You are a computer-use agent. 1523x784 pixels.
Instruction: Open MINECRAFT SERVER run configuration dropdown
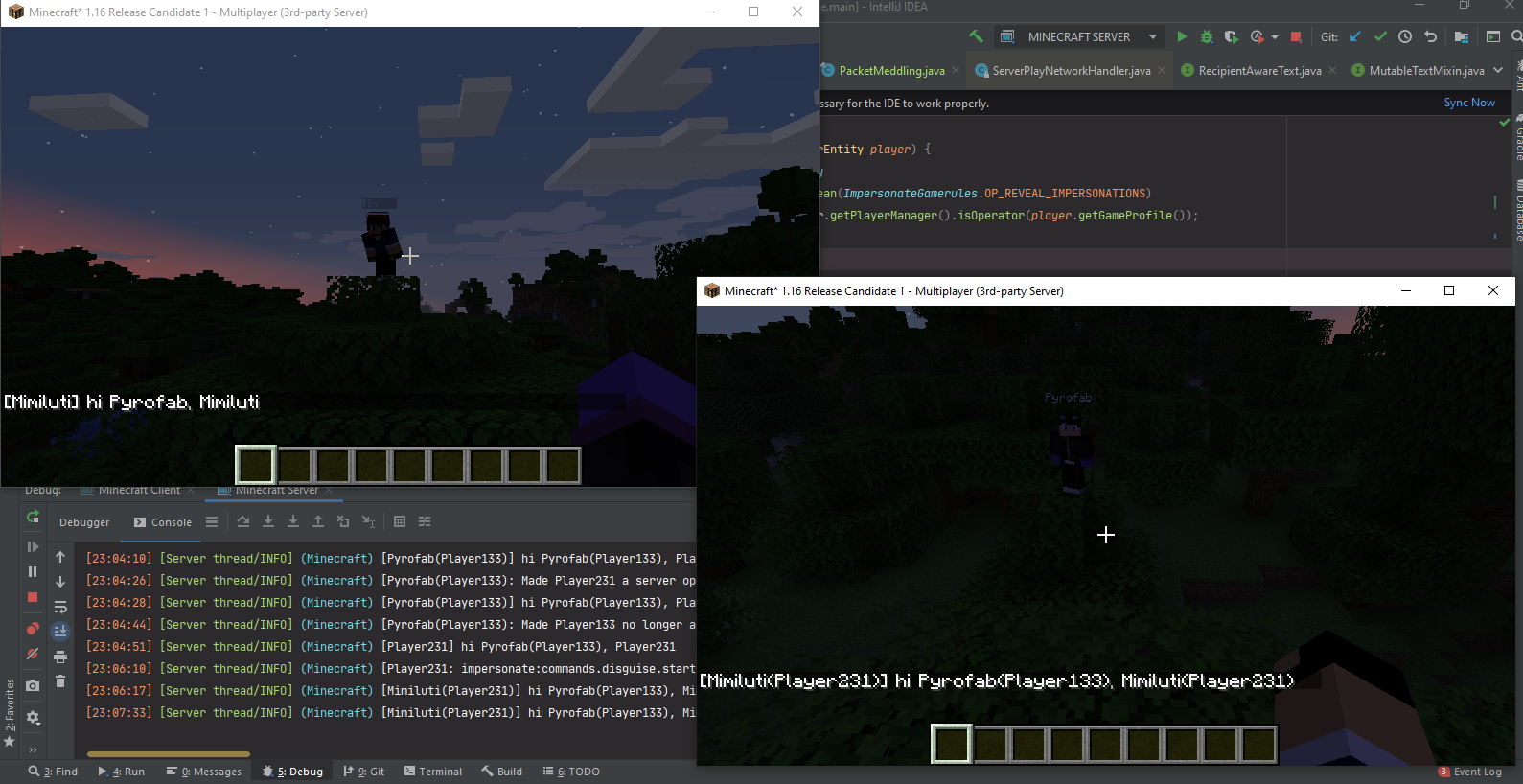(x=1153, y=36)
